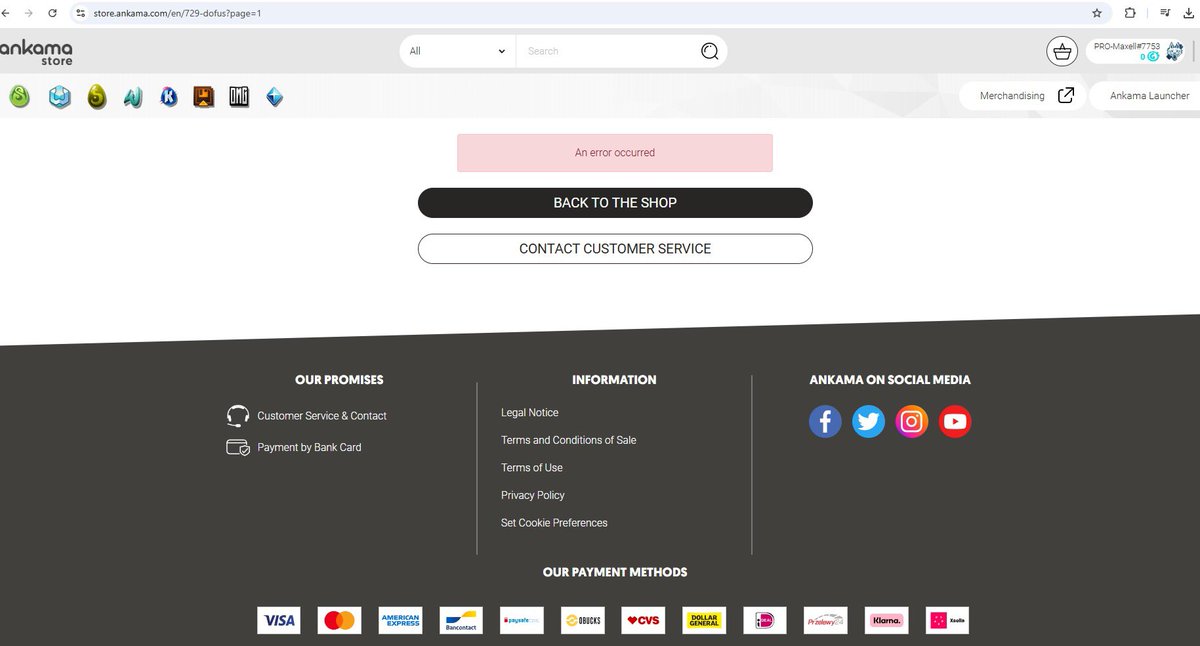The image size is (1200, 646).
Task: Click the Dollar General logo
Action: tap(704, 620)
